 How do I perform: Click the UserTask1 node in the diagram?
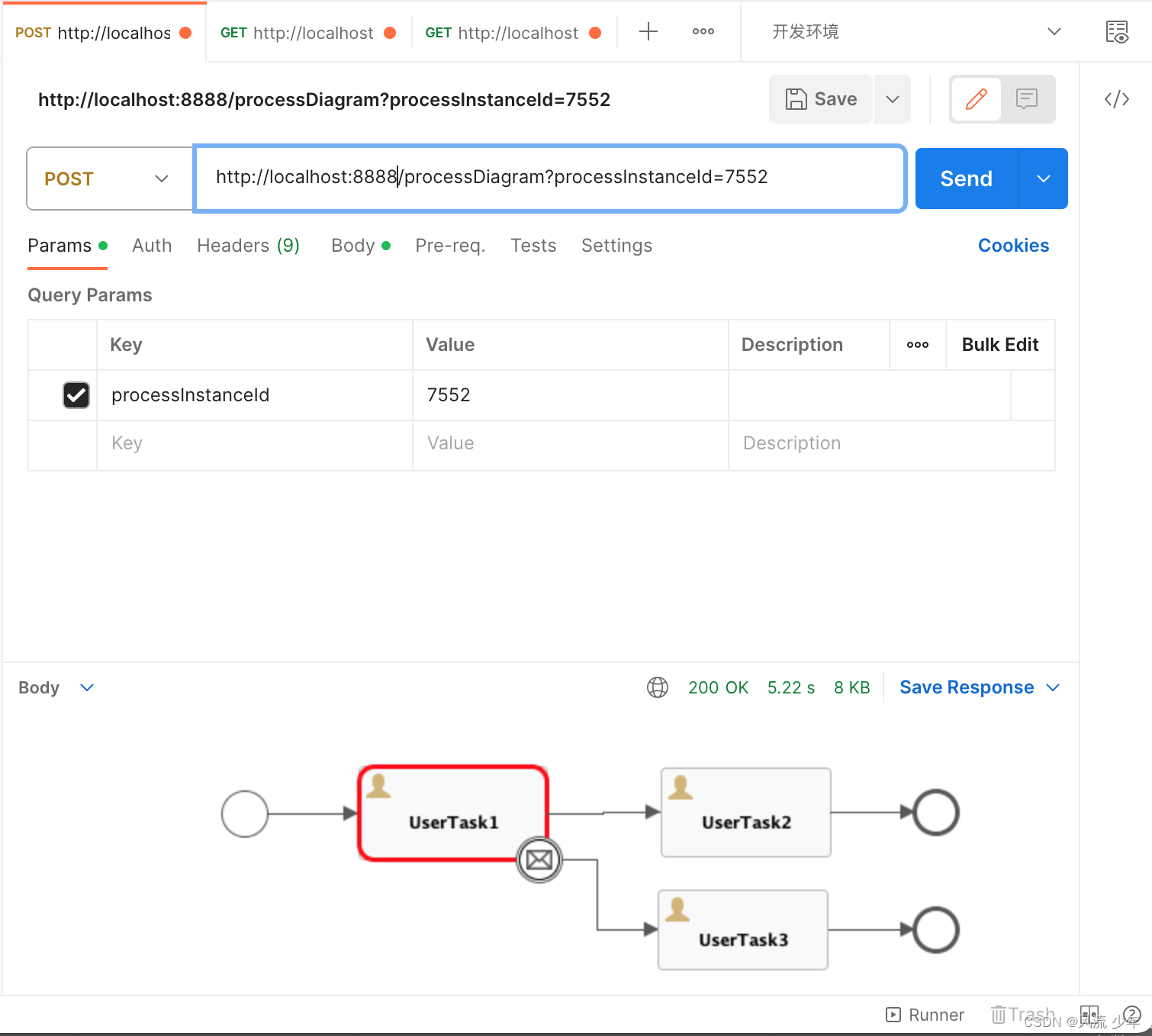[453, 814]
